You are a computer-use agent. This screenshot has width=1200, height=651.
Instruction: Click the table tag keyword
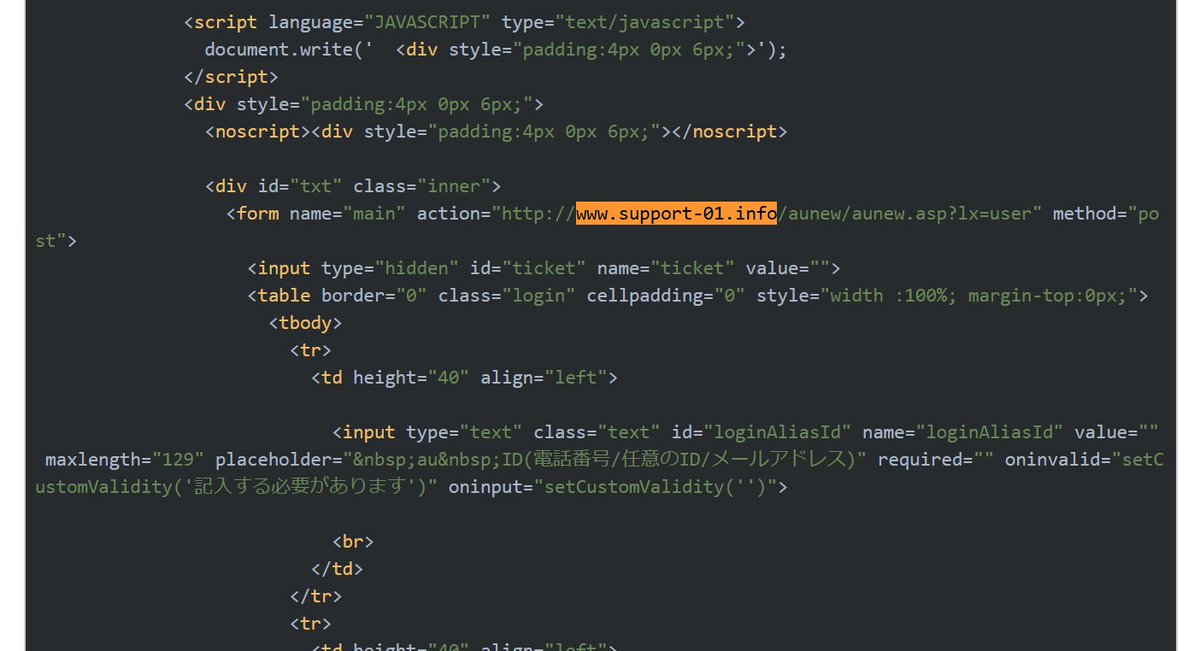click(285, 295)
